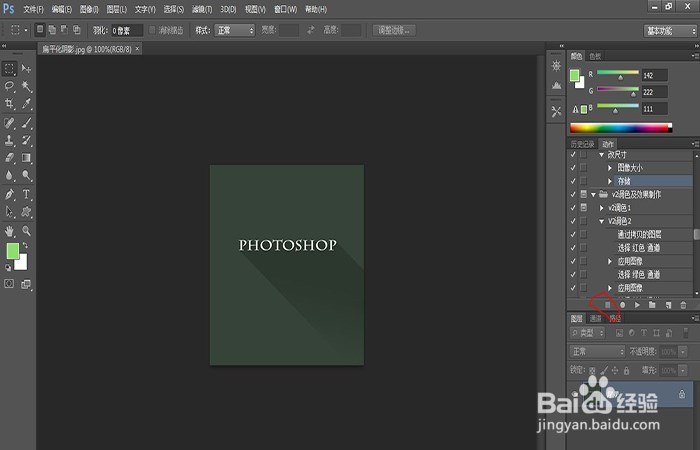This screenshot has height=450, width=700.
Task: Select the Blur tool
Action: click(x=9, y=175)
